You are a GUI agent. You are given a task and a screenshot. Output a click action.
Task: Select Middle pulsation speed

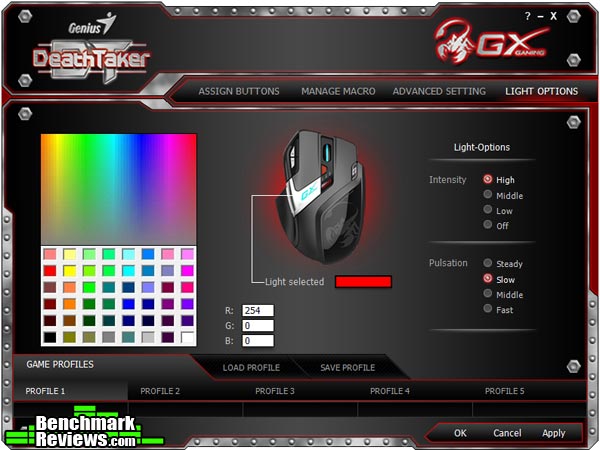[488, 293]
